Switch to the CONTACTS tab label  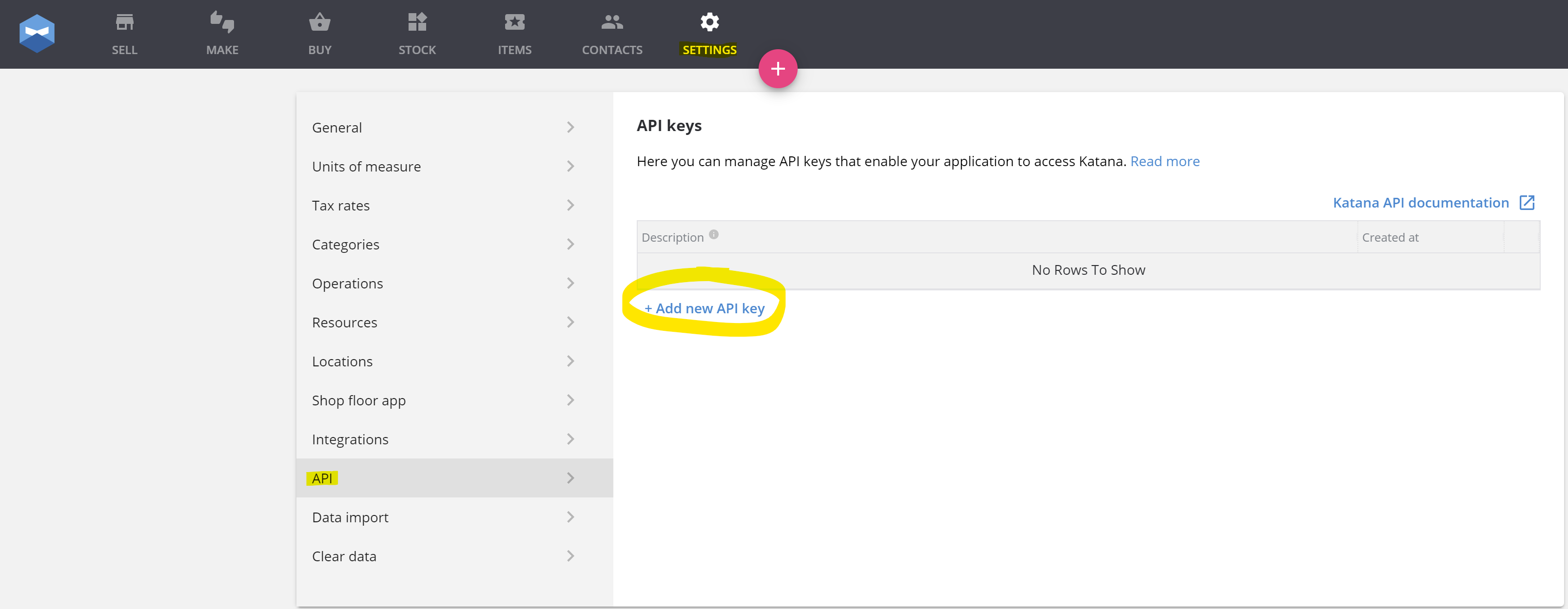click(x=612, y=50)
